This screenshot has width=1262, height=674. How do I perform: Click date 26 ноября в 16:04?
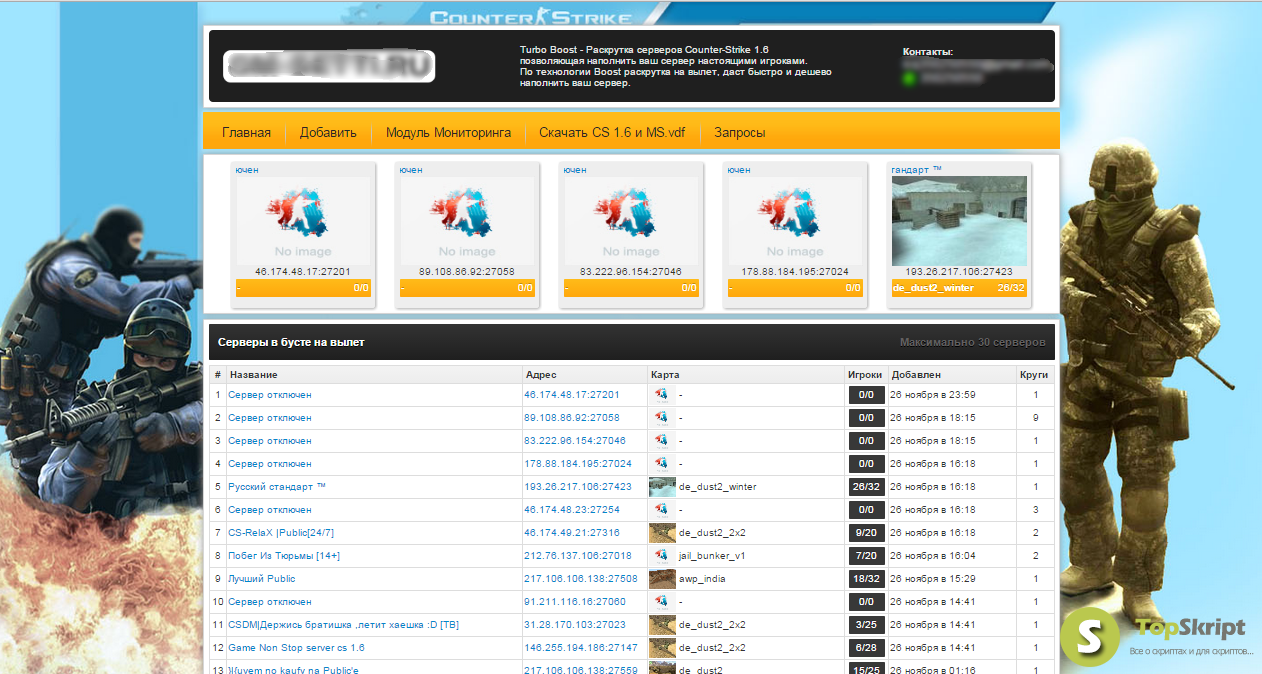point(932,556)
